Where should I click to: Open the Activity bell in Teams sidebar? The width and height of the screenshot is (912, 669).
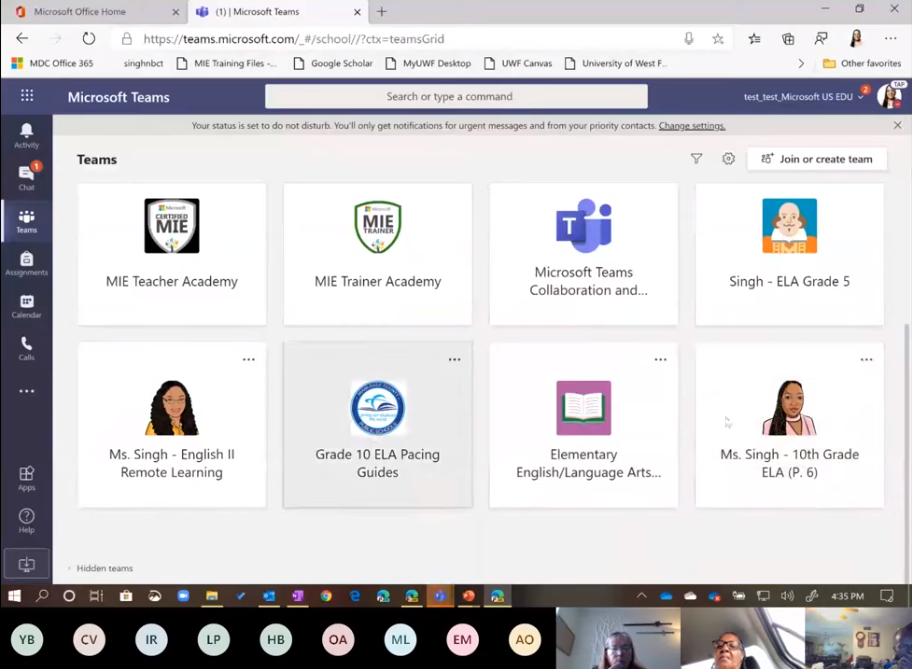coord(26,136)
